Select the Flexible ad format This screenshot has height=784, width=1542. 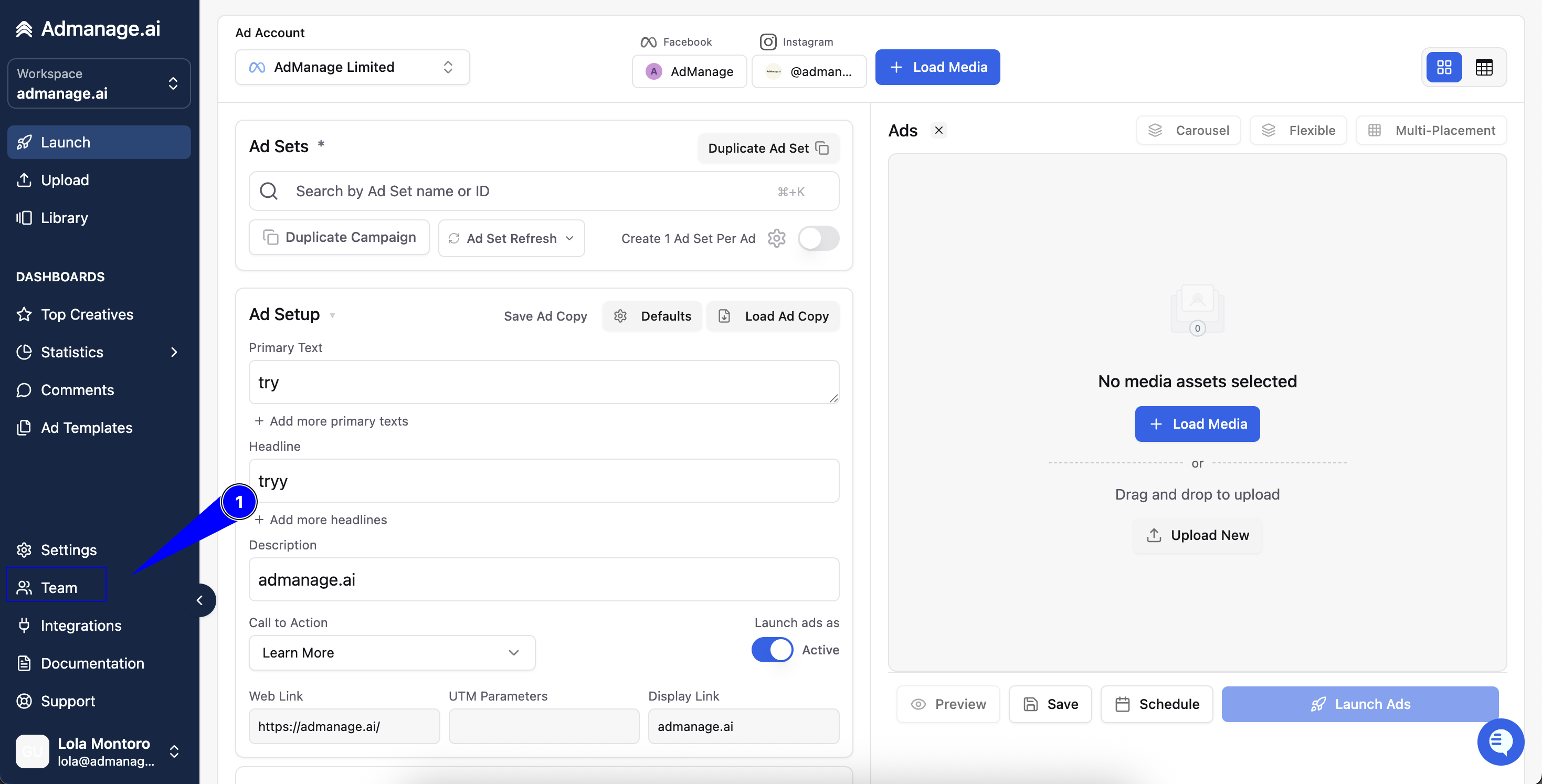click(1298, 130)
